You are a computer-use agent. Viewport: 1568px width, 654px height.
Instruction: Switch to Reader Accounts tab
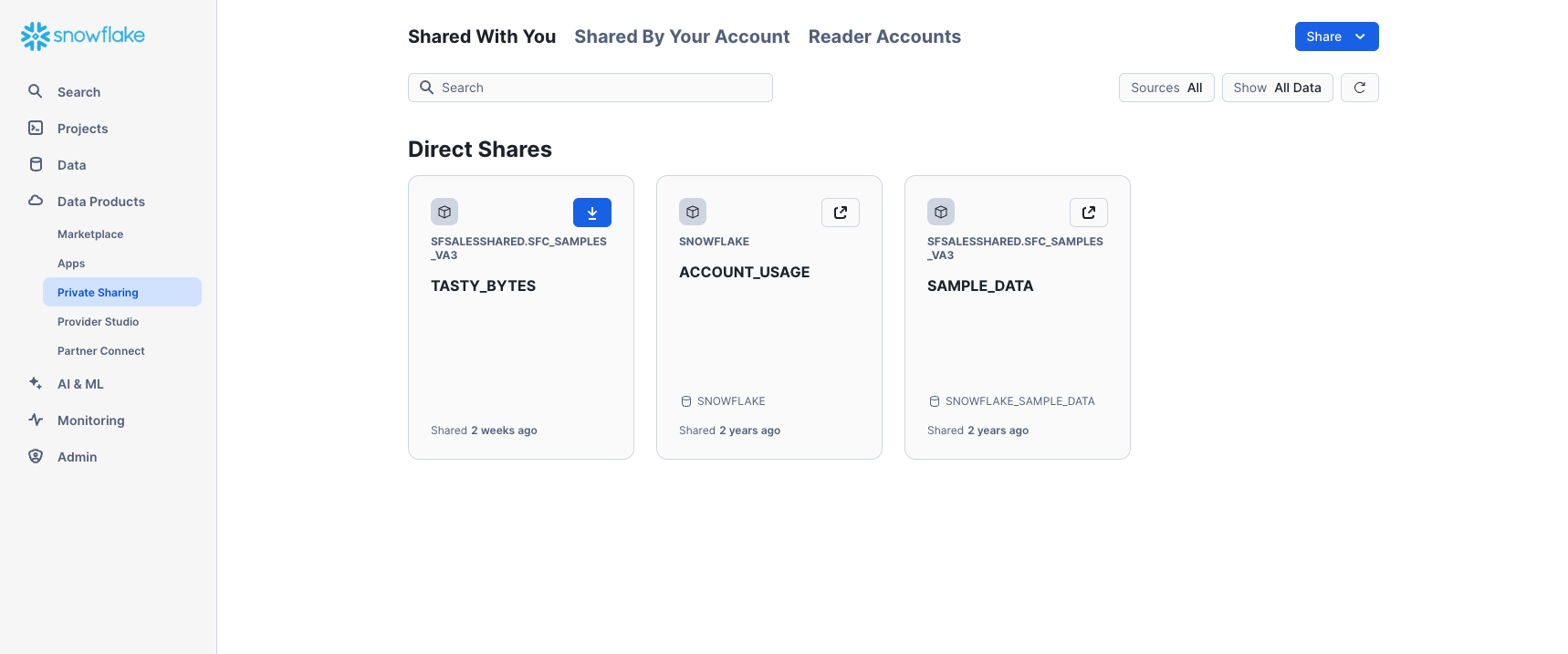pyautogui.click(x=884, y=36)
